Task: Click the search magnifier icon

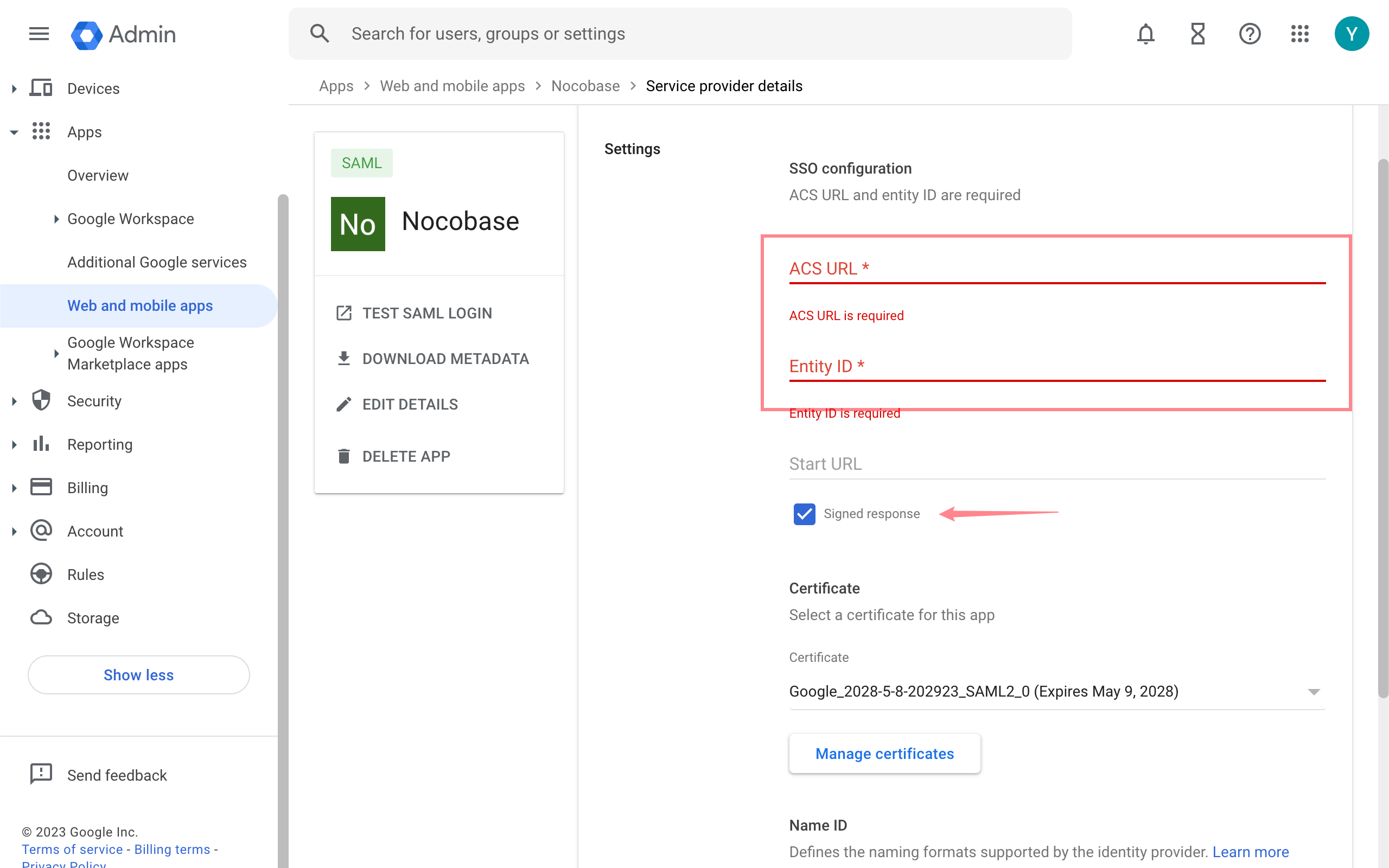Action: (320, 34)
